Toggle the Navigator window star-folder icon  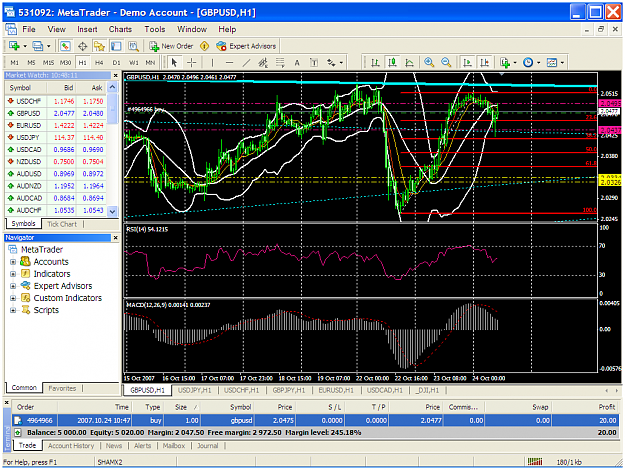pos(99,46)
